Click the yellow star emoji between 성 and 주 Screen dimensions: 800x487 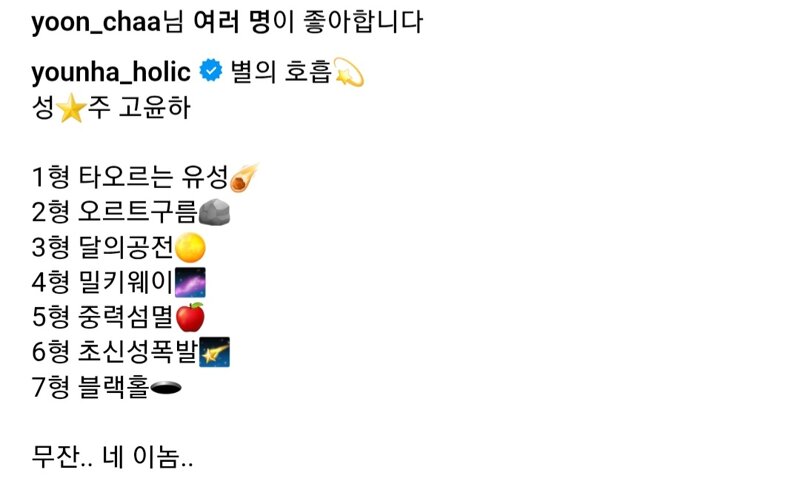(71, 109)
